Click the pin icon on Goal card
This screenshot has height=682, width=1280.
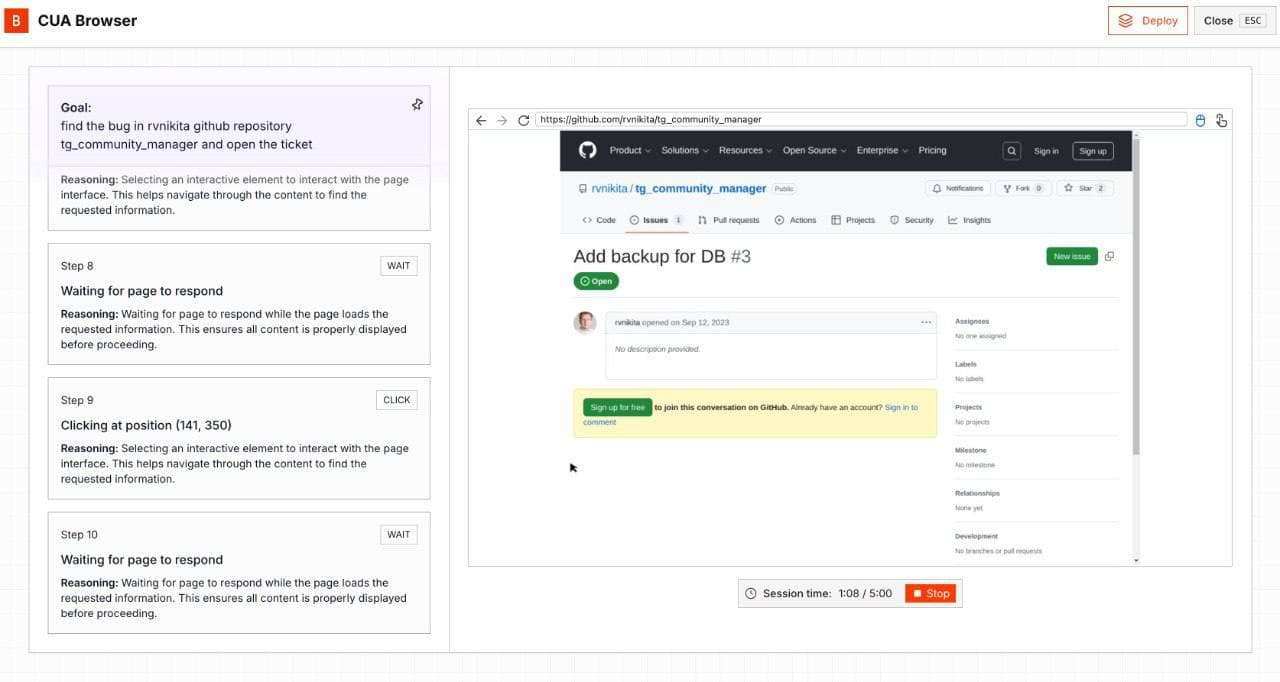[x=417, y=105]
